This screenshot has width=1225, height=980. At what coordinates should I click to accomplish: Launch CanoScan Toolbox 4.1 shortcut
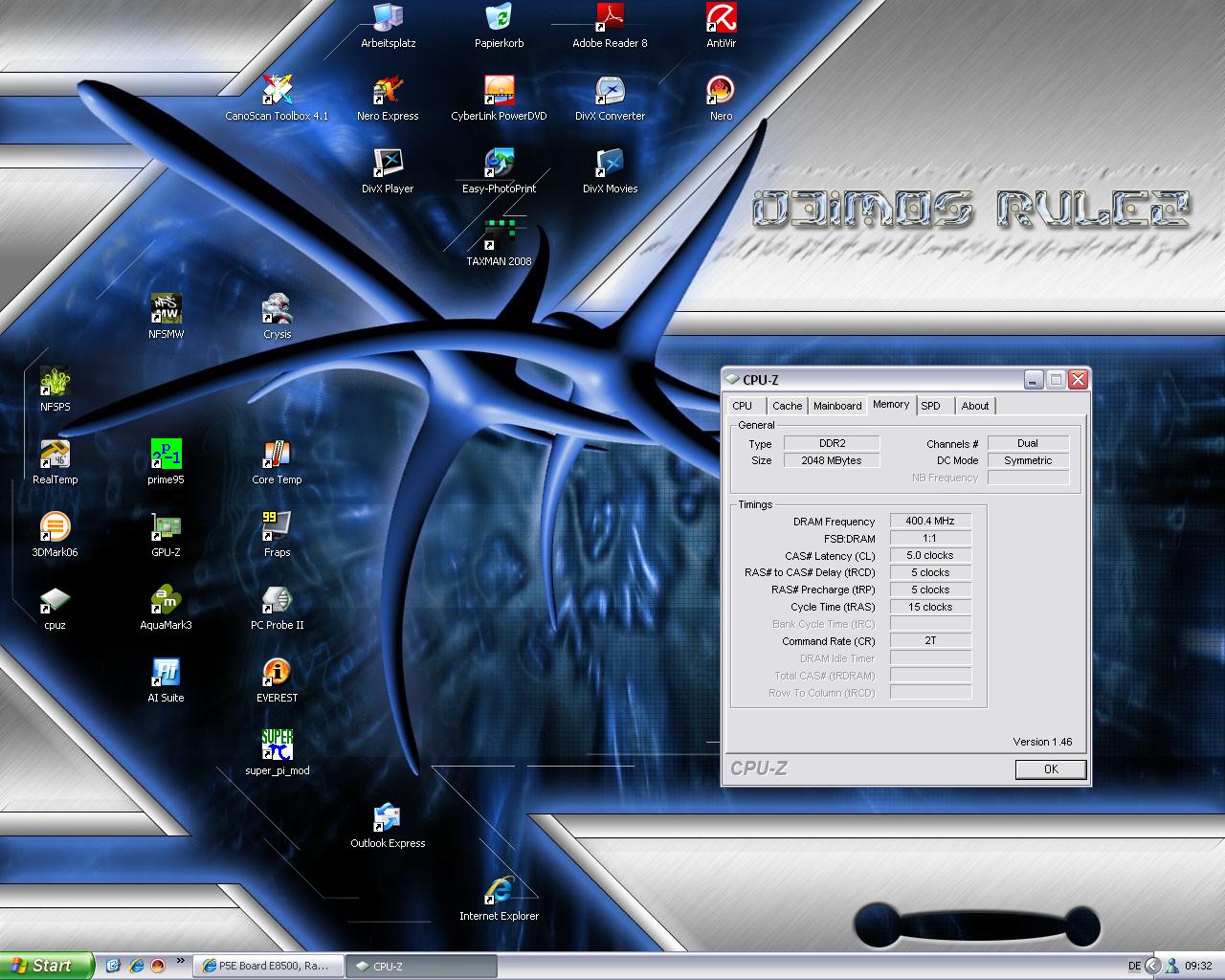click(277, 99)
